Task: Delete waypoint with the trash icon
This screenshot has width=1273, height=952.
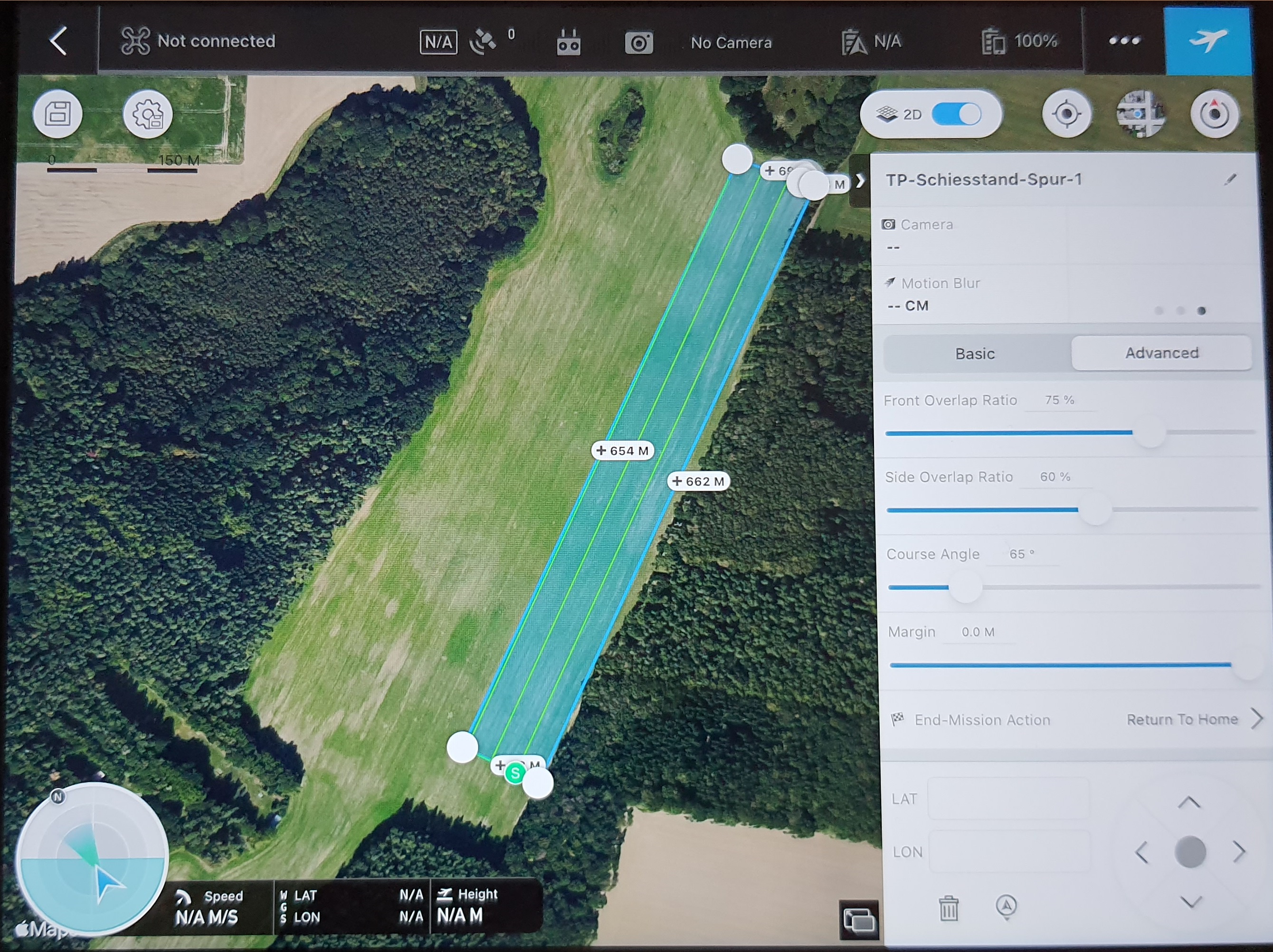Action: 949,908
